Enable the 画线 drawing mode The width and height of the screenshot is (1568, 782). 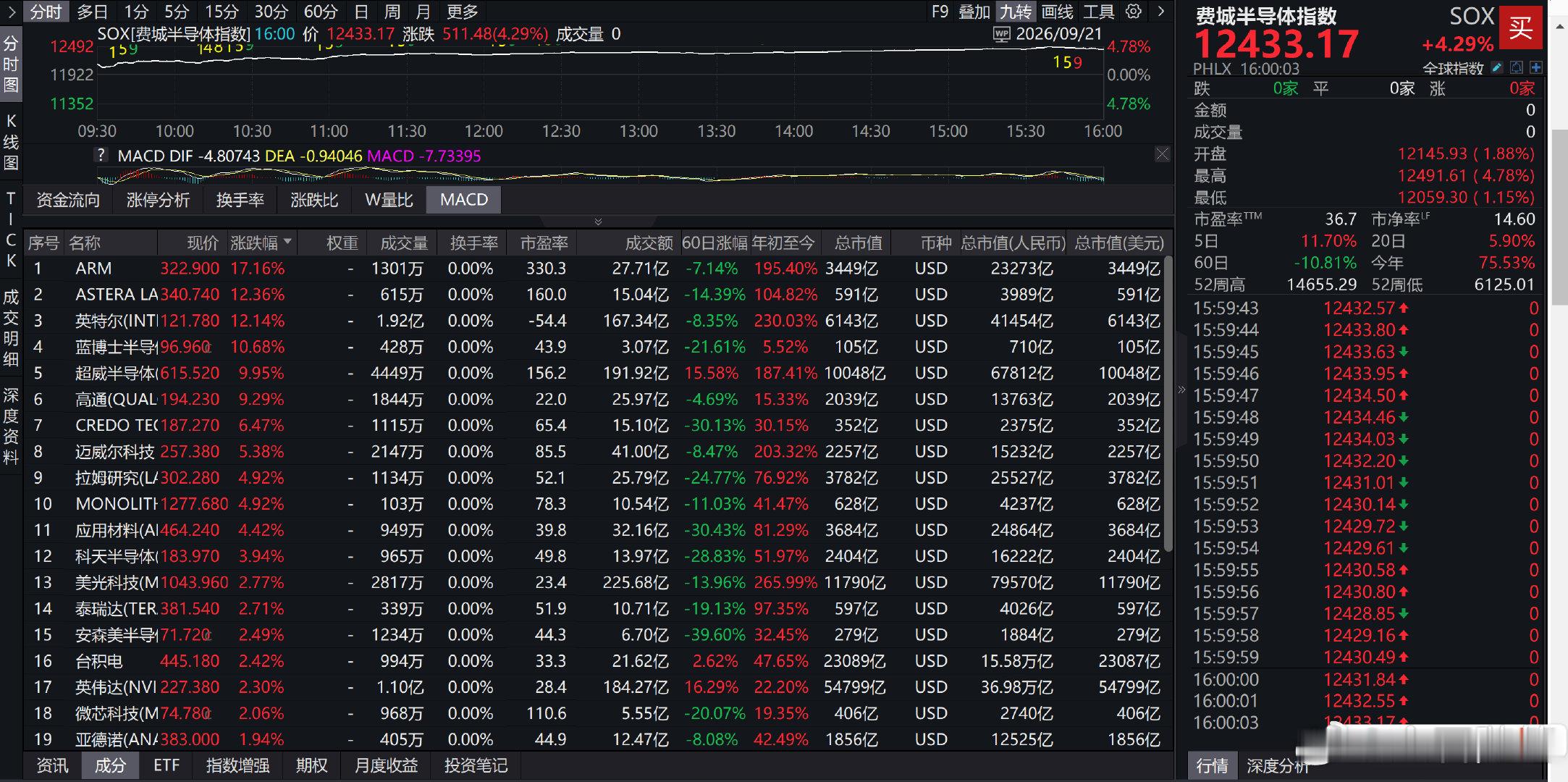(x=1057, y=12)
